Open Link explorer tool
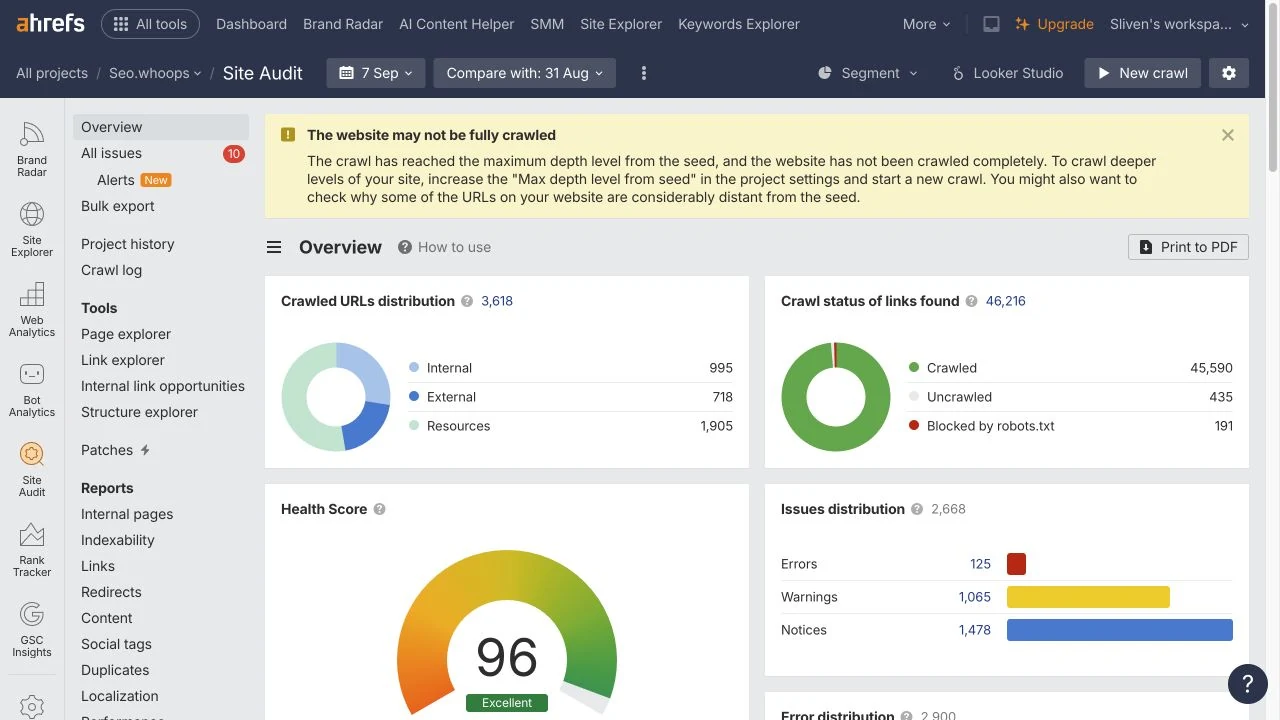Viewport: 1280px width, 720px height. click(123, 360)
